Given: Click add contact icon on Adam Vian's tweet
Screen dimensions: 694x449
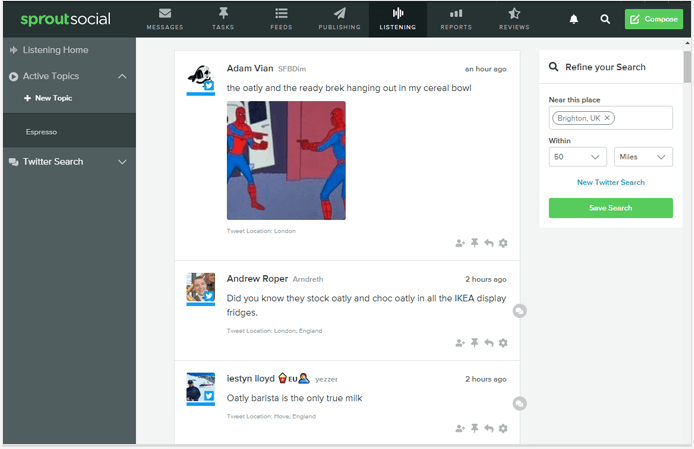Looking at the screenshot, I should pos(460,243).
